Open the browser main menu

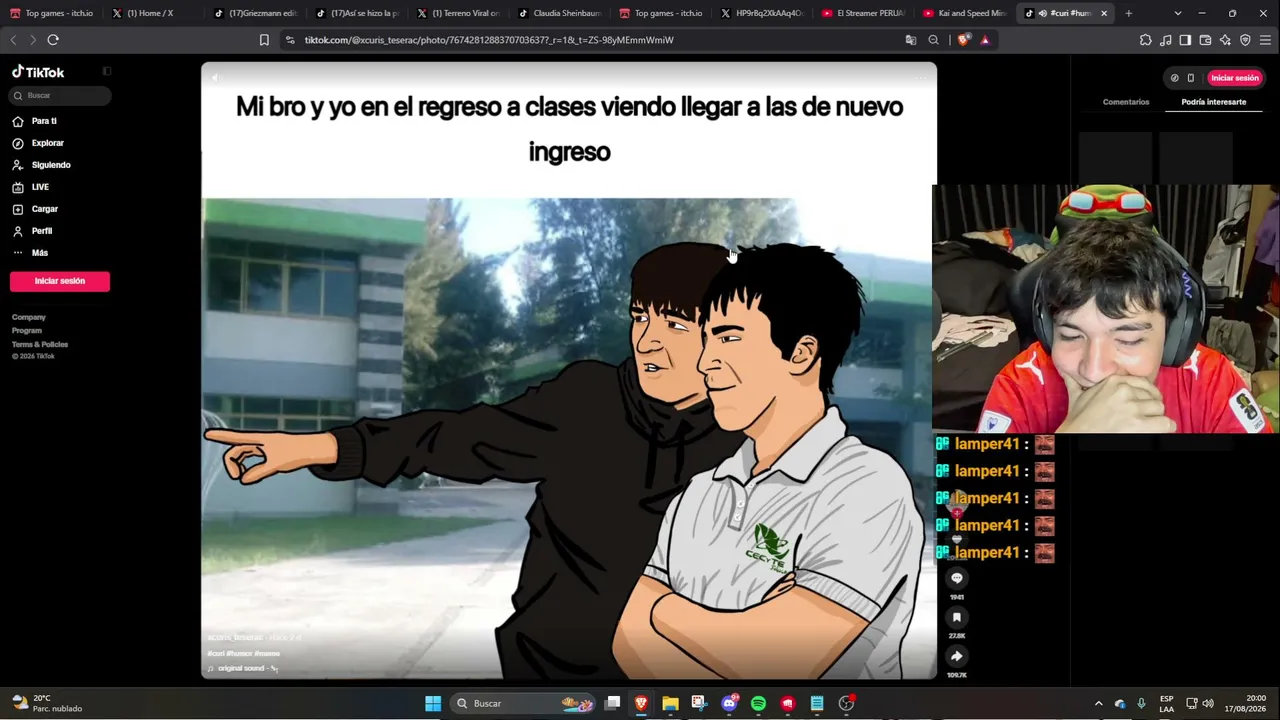[x=1266, y=40]
